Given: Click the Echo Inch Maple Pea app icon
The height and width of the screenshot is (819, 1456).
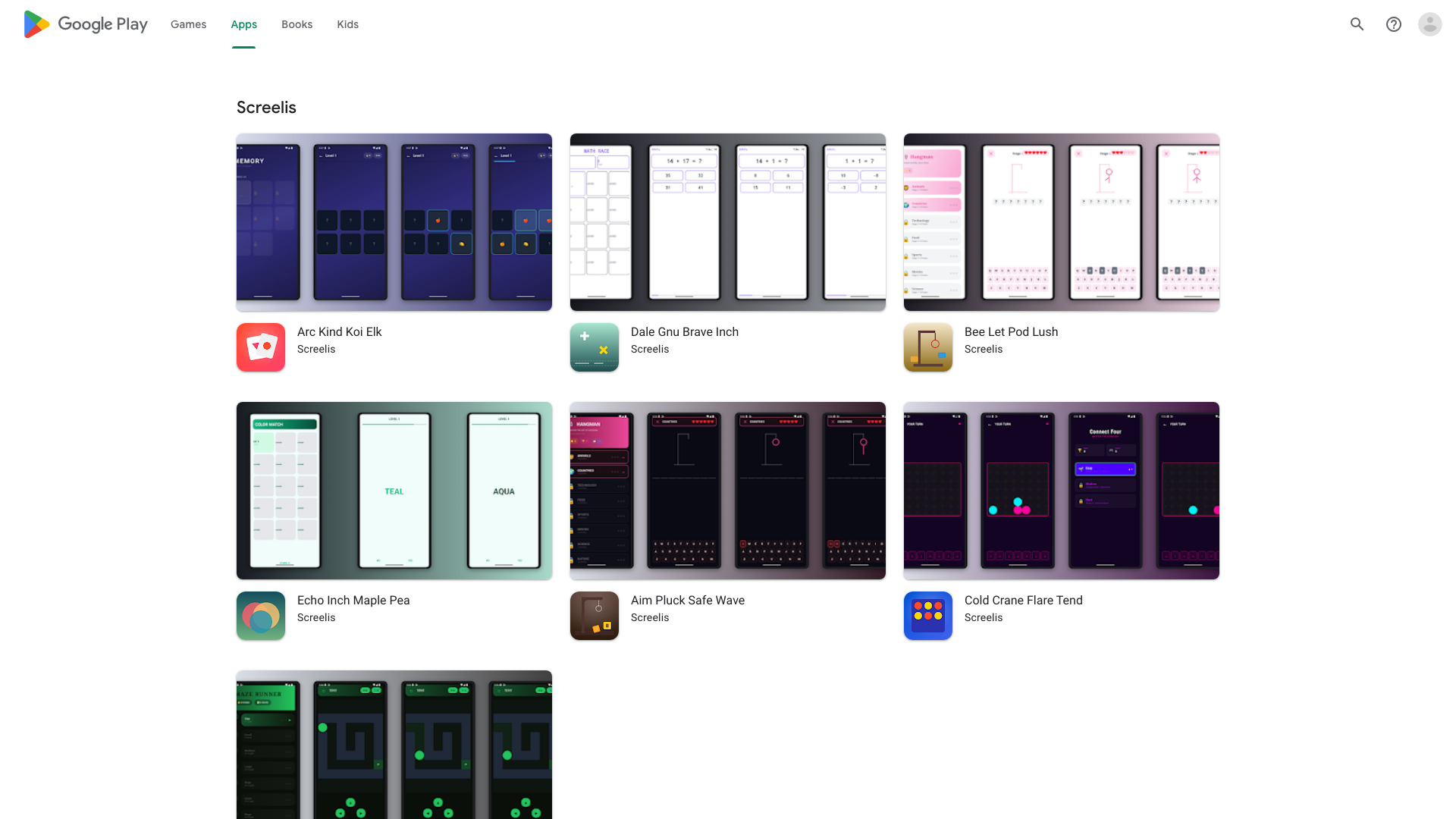Looking at the screenshot, I should tap(261, 616).
